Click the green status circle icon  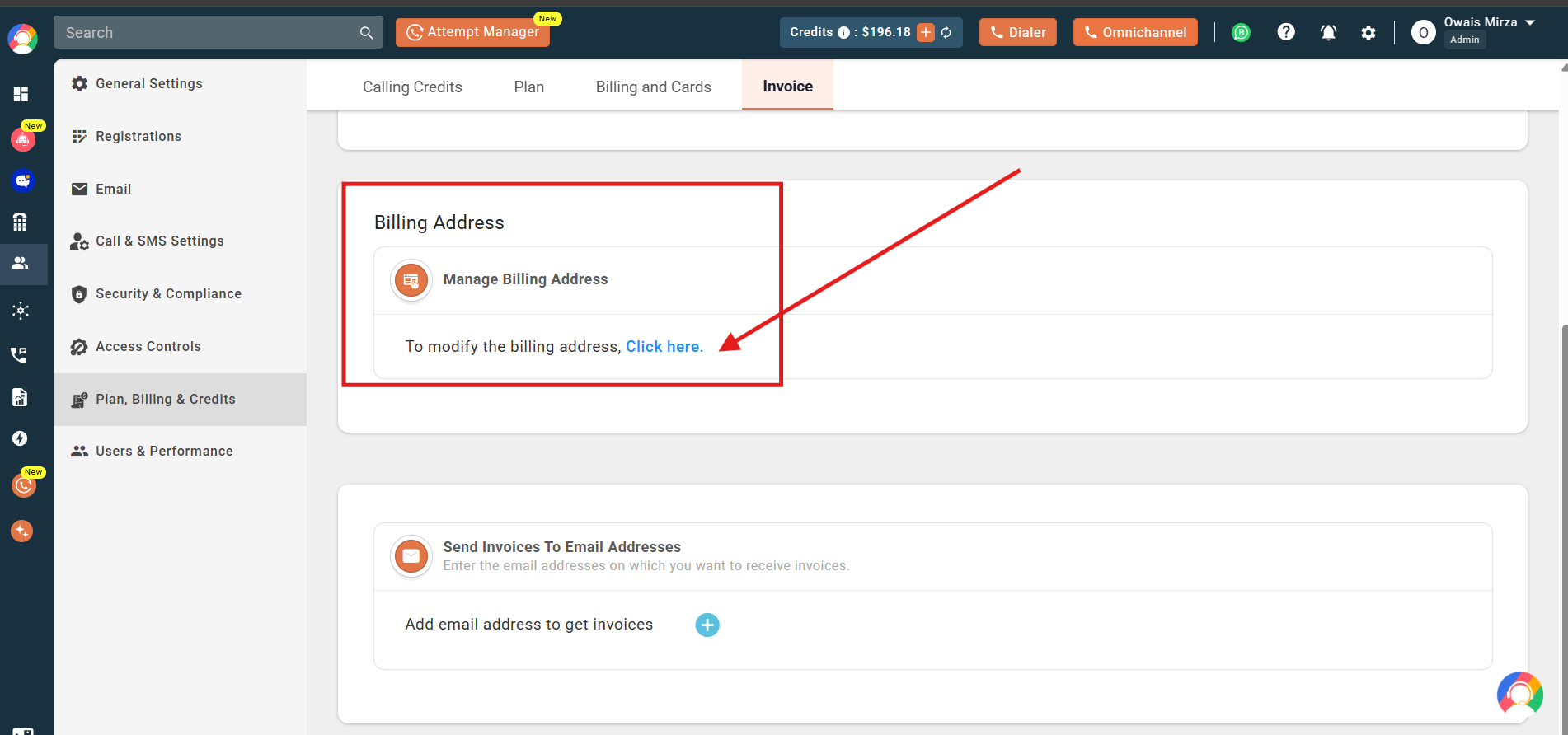tap(1241, 33)
